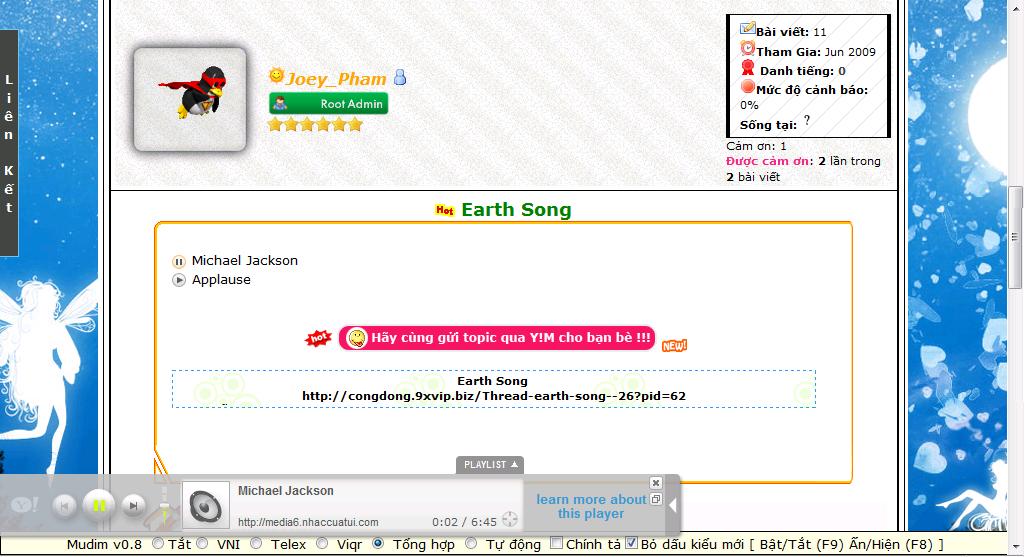Screen dimensions: 1025x557
Task: Select the Telex input method
Action: click(256, 544)
